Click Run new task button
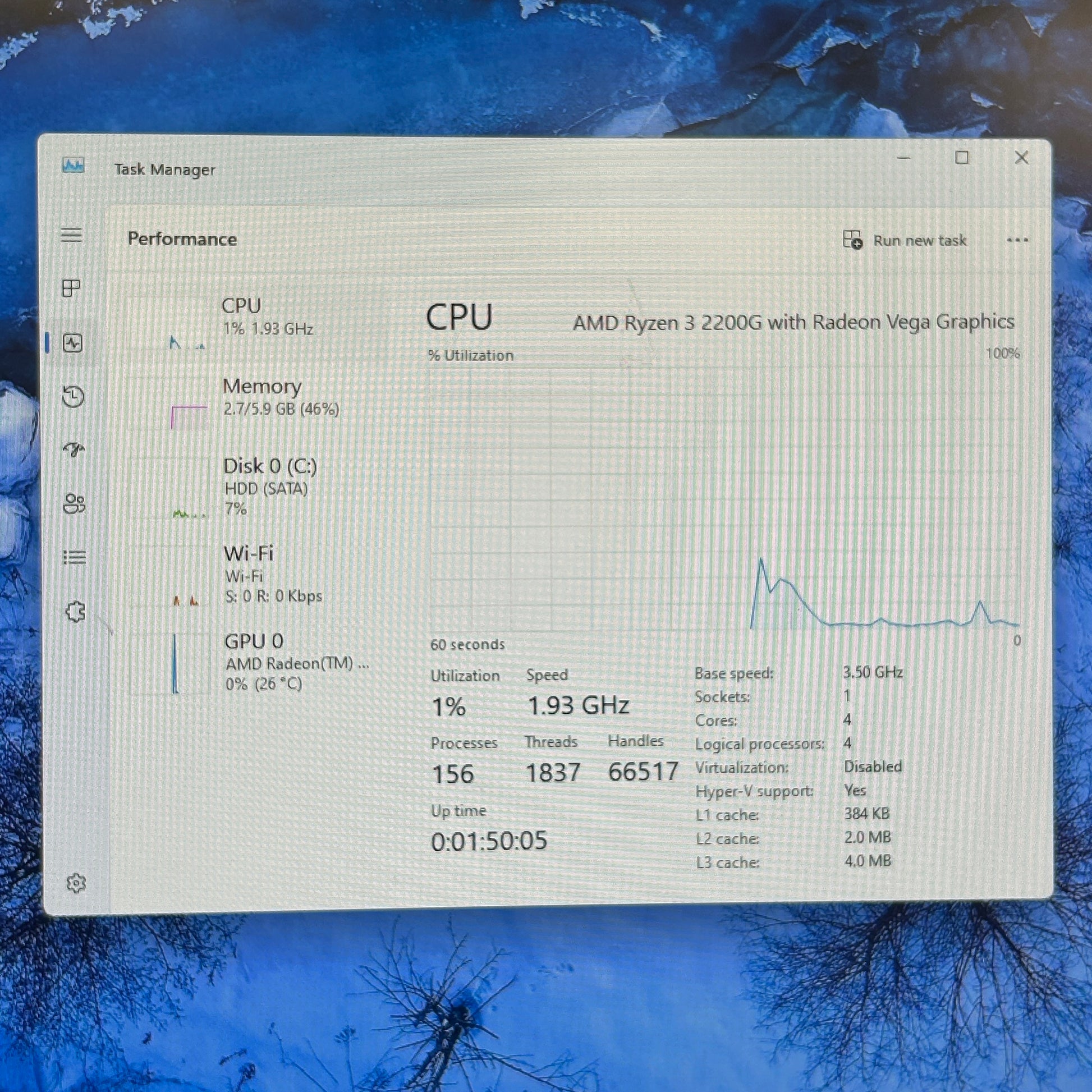Viewport: 1092px width, 1092px height. click(x=905, y=240)
